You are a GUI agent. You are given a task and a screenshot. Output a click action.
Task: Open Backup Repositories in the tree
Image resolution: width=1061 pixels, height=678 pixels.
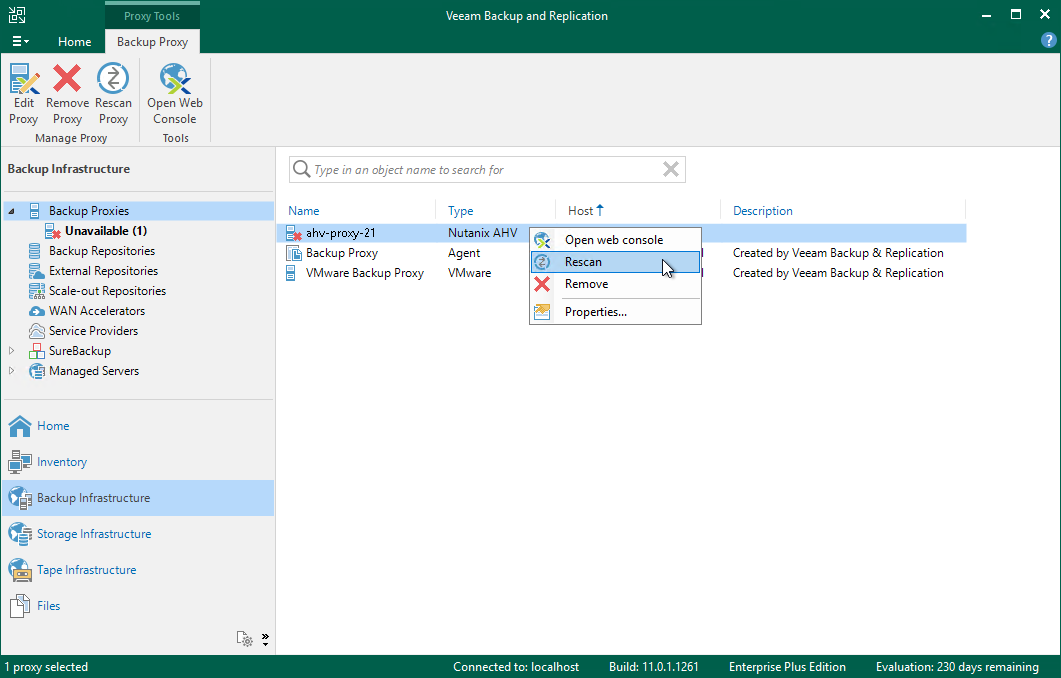tap(101, 251)
